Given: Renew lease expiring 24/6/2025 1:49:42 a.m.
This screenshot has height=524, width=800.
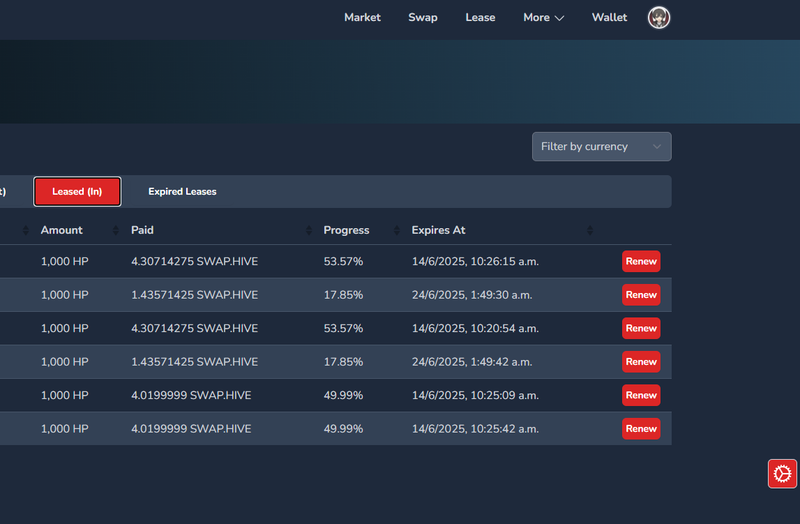Looking at the screenshot, I should click(x=641, y=362).
